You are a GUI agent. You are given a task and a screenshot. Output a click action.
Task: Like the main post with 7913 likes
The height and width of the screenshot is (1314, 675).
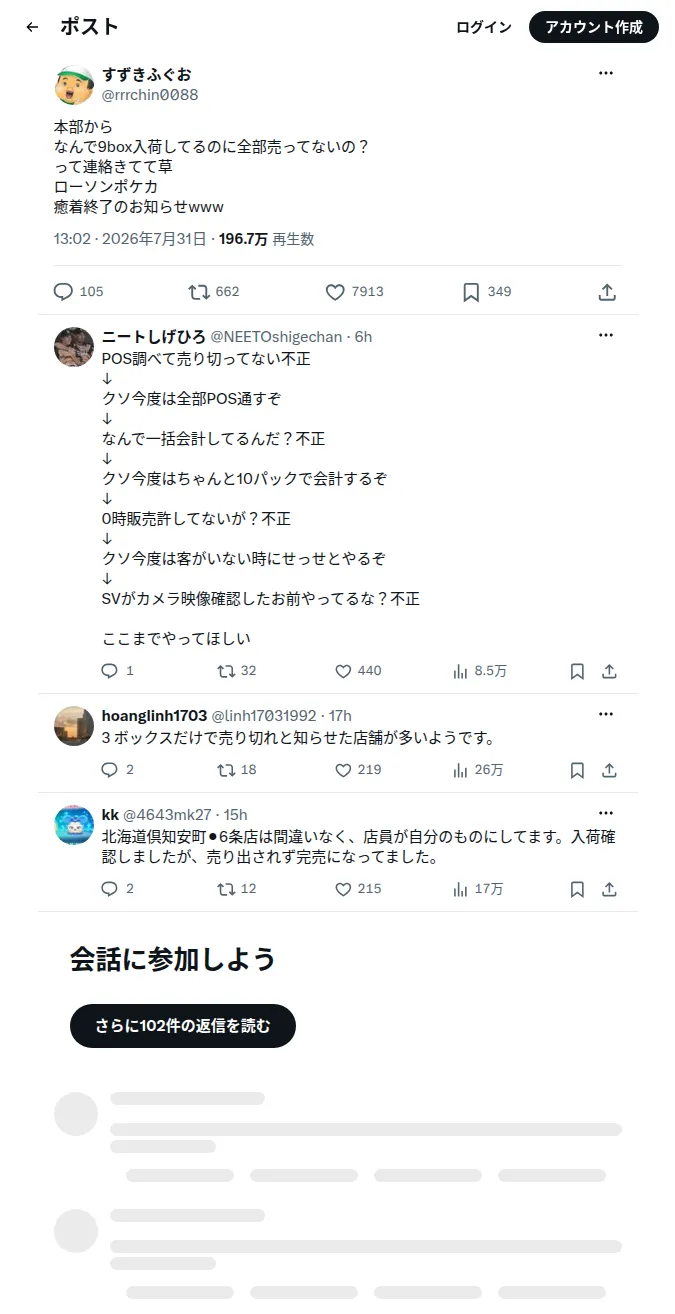tap(354, 291)
